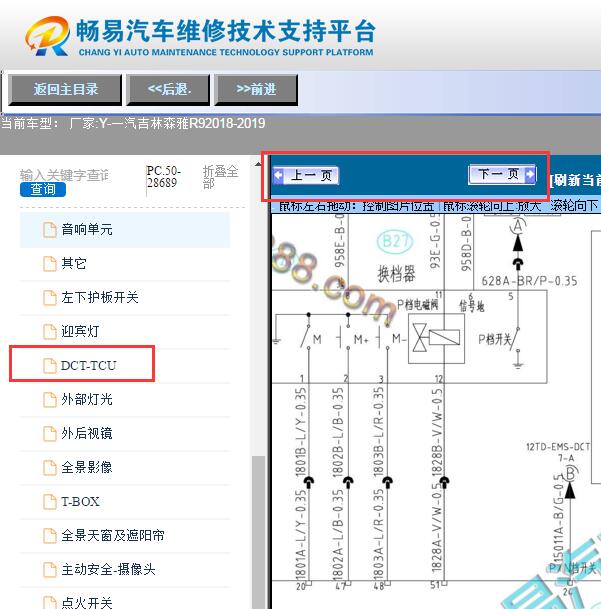Click document icon beside 主动安全-摄像头
The image size is (601, 609).
pyautogui.click(x=49, y=569)
